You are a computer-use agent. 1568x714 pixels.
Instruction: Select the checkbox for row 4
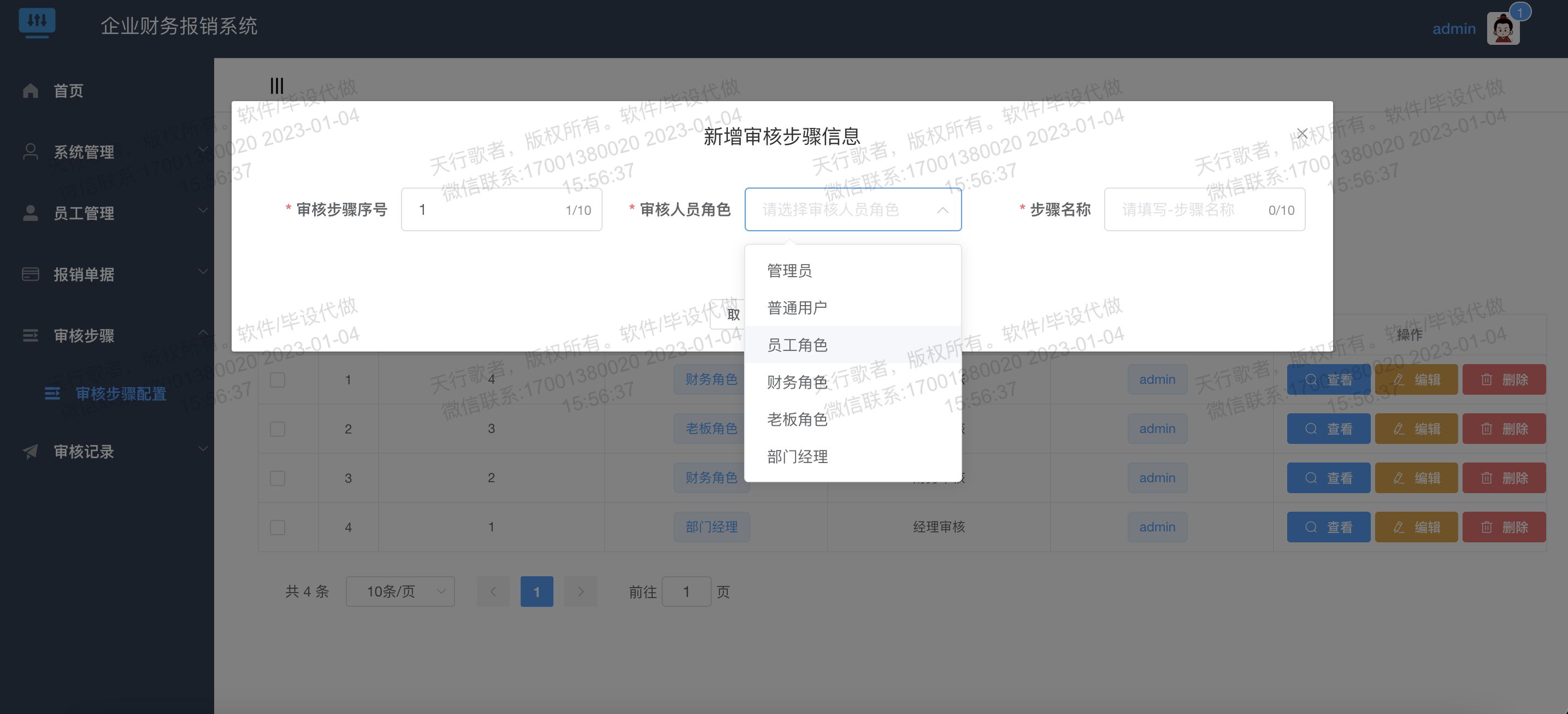click(x=278, y=527)
